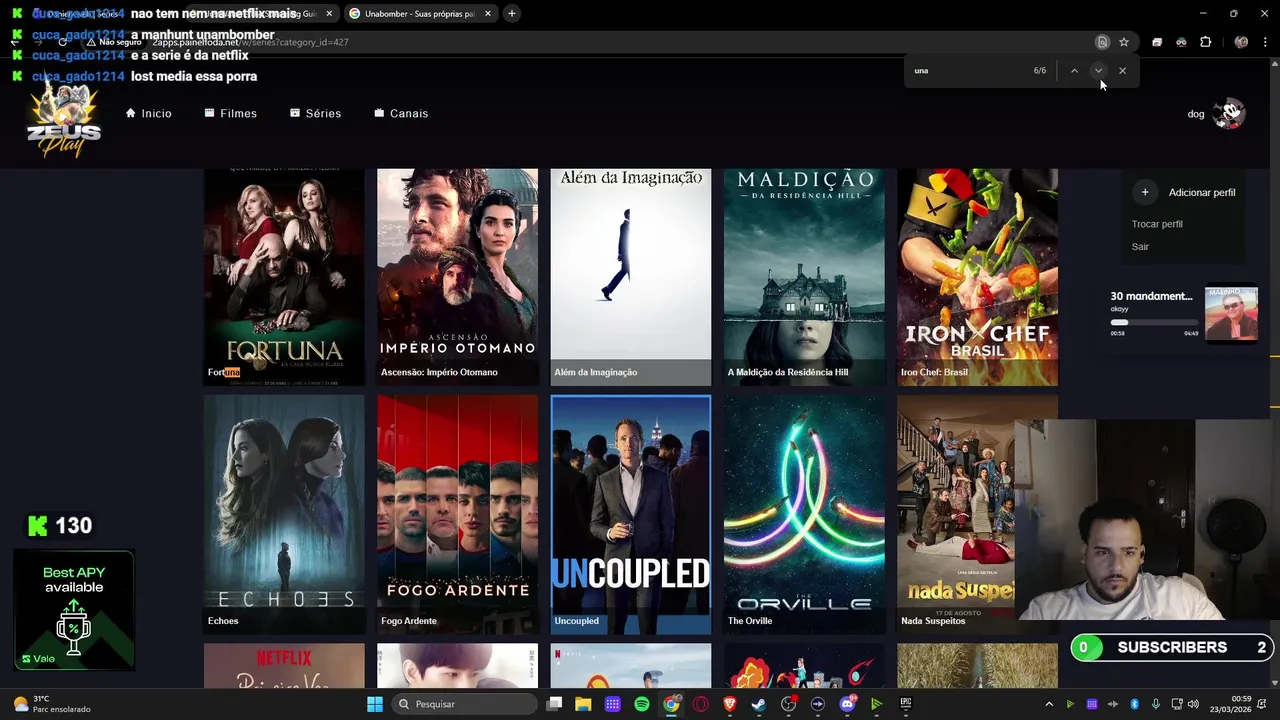This screenshot has width=1280, height=720.
Task: Click the browser address bar URL
Action: click(x=250, y=42)
